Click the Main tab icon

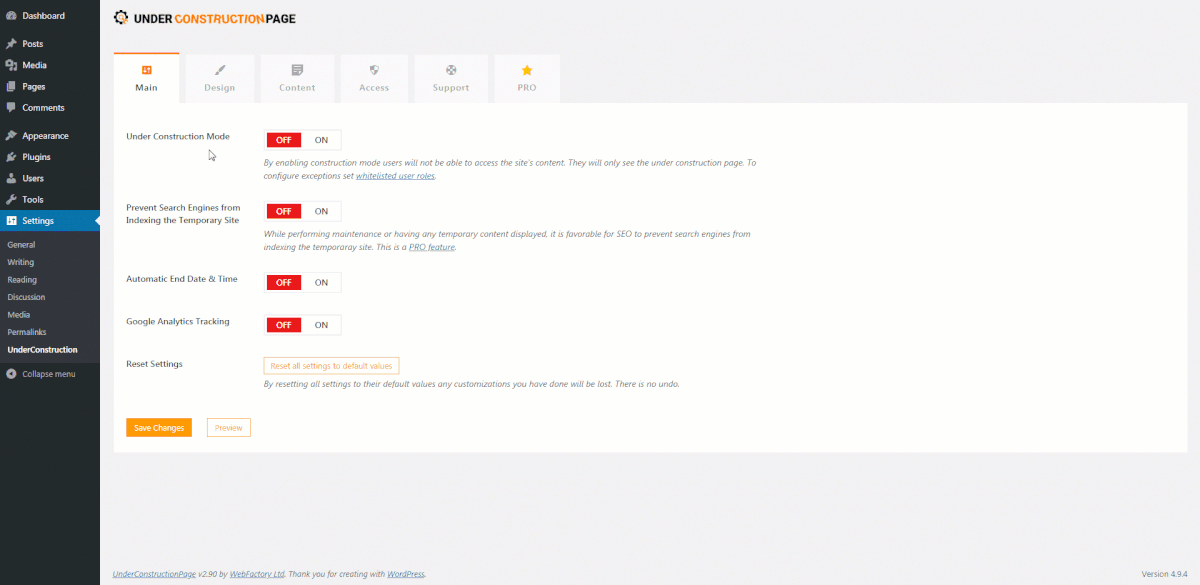tap(146, 70)
